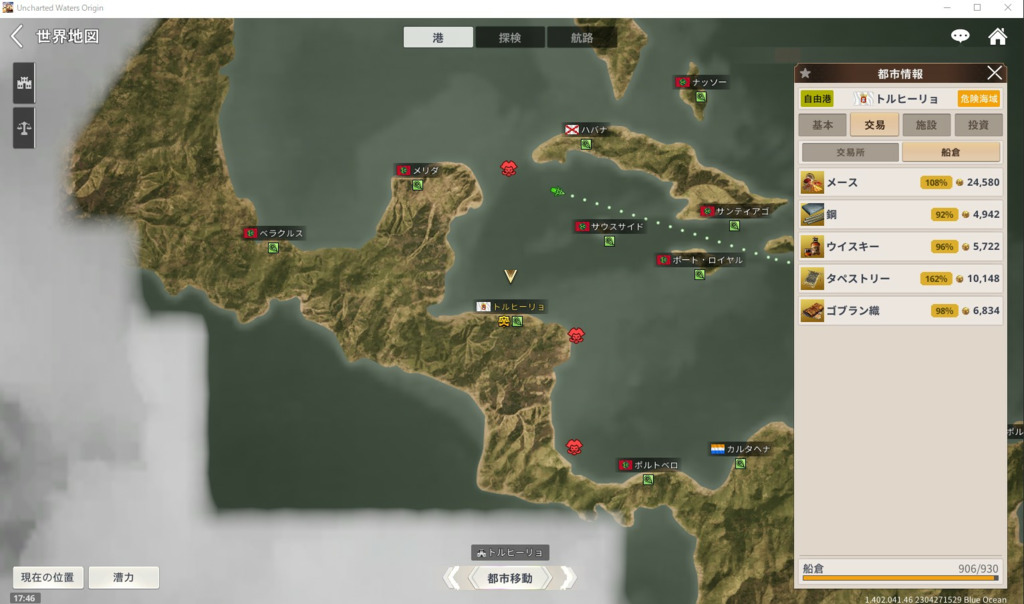Open the 交易 tab in city info
The image size is (1024, 604).
874,125
